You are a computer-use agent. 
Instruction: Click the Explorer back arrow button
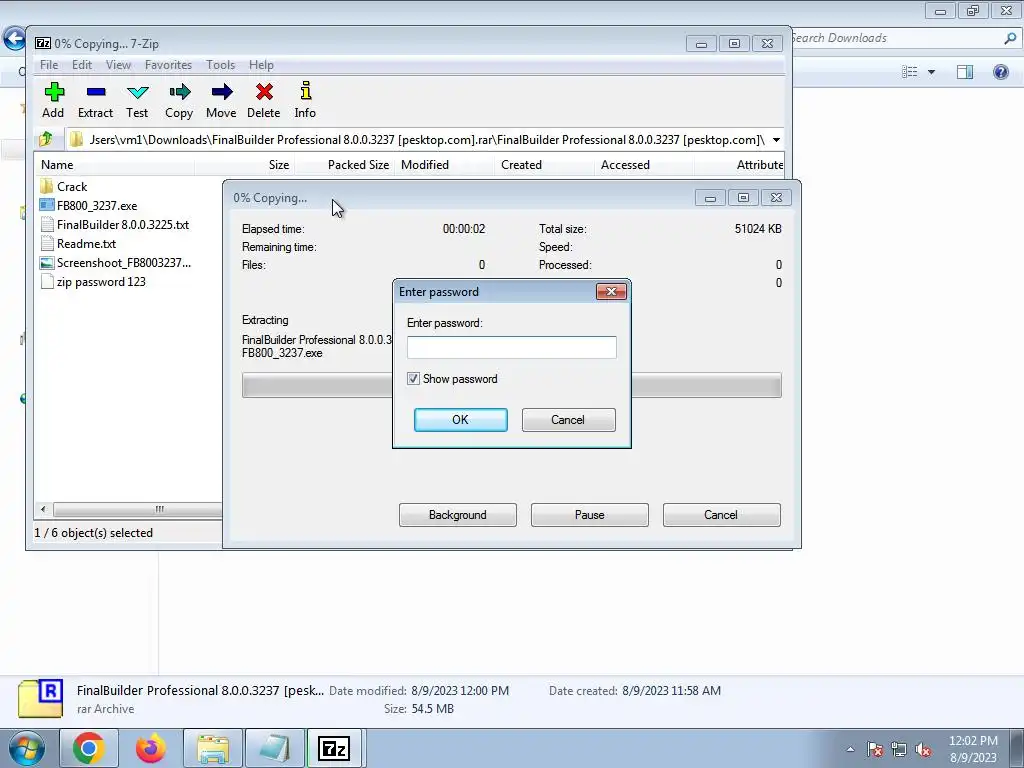tap(14, 39)
